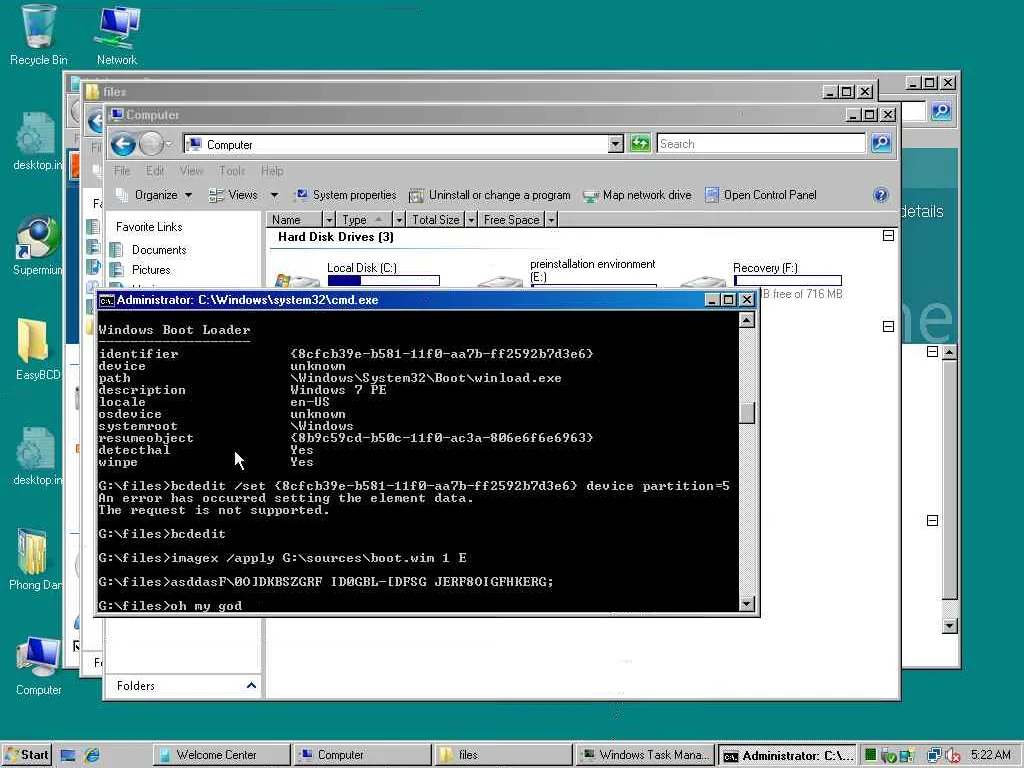Open the Views dropdown arrow
The height and width of the screenshot is (768, 1024).
[274, 195]
